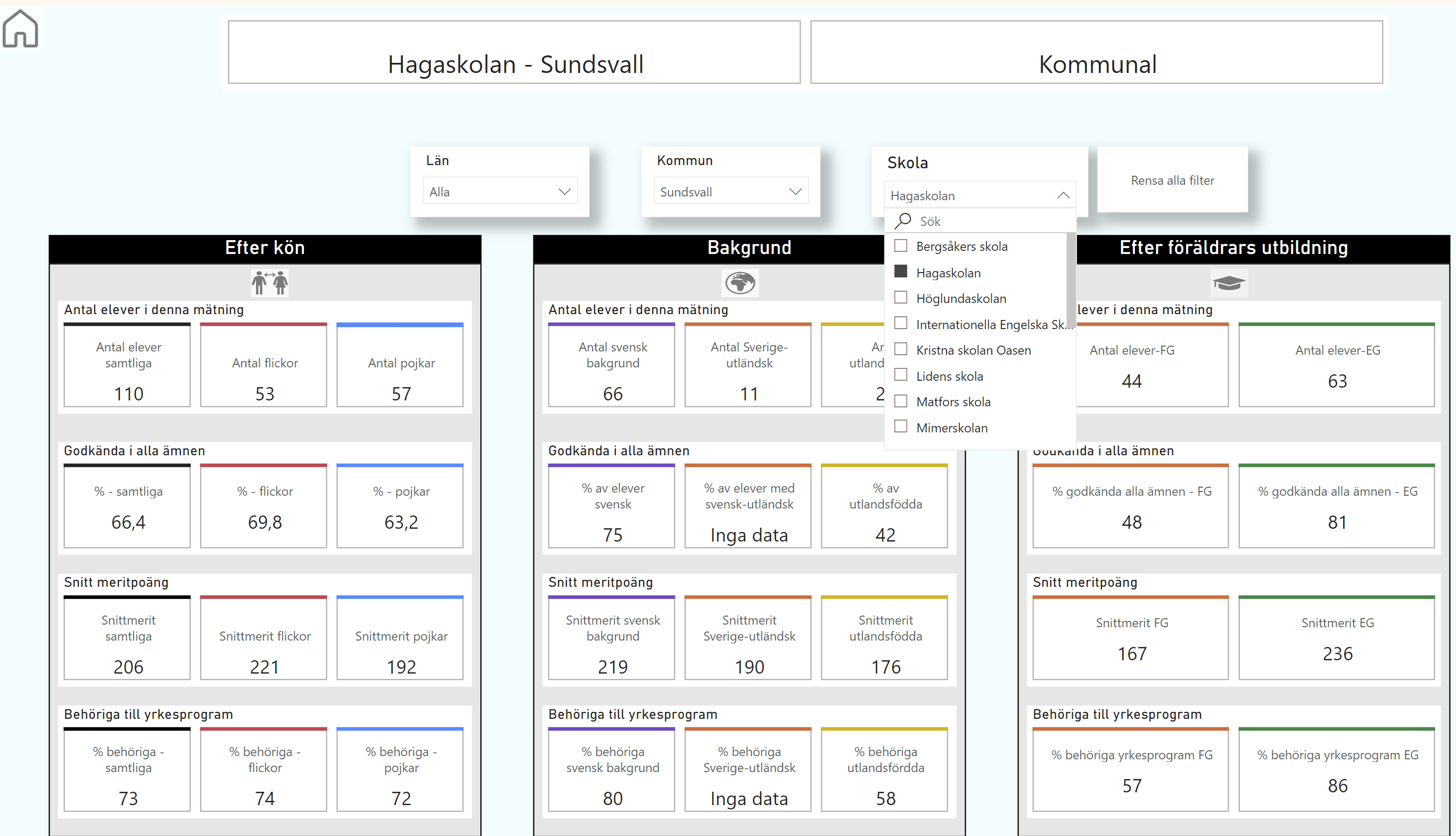Choose Matfors skola from the list
The image size is (1456, 836).
tap(953, 402)
